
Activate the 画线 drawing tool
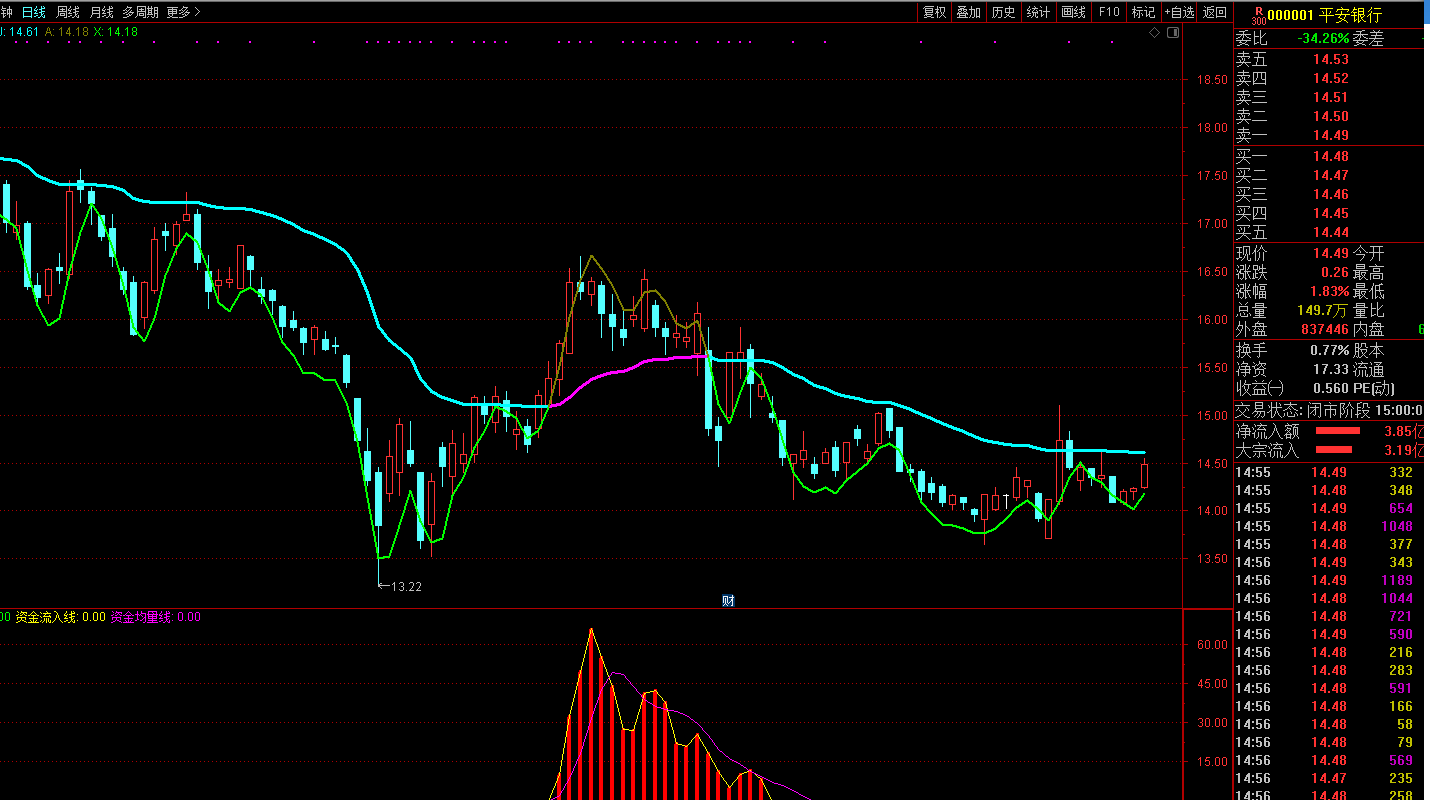point(1073,12)
